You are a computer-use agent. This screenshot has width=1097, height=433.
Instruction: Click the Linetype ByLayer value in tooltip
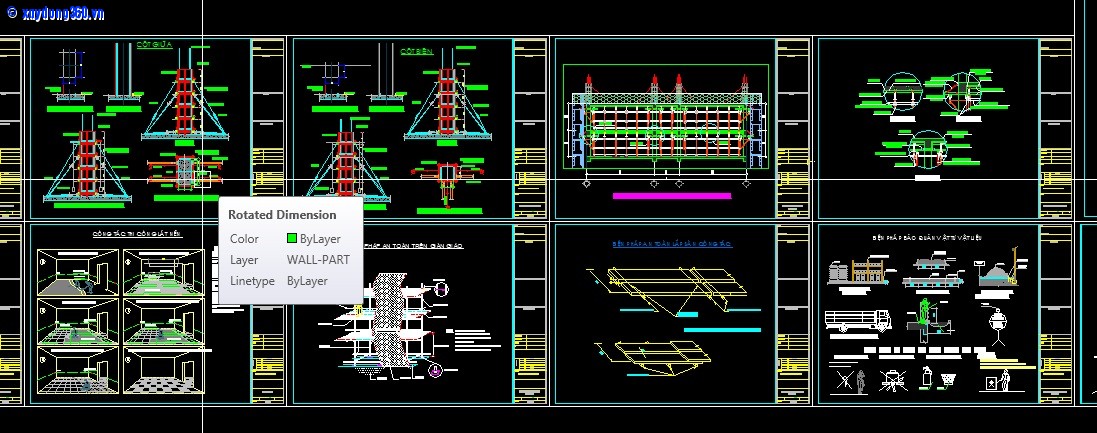tap(307, 281)
